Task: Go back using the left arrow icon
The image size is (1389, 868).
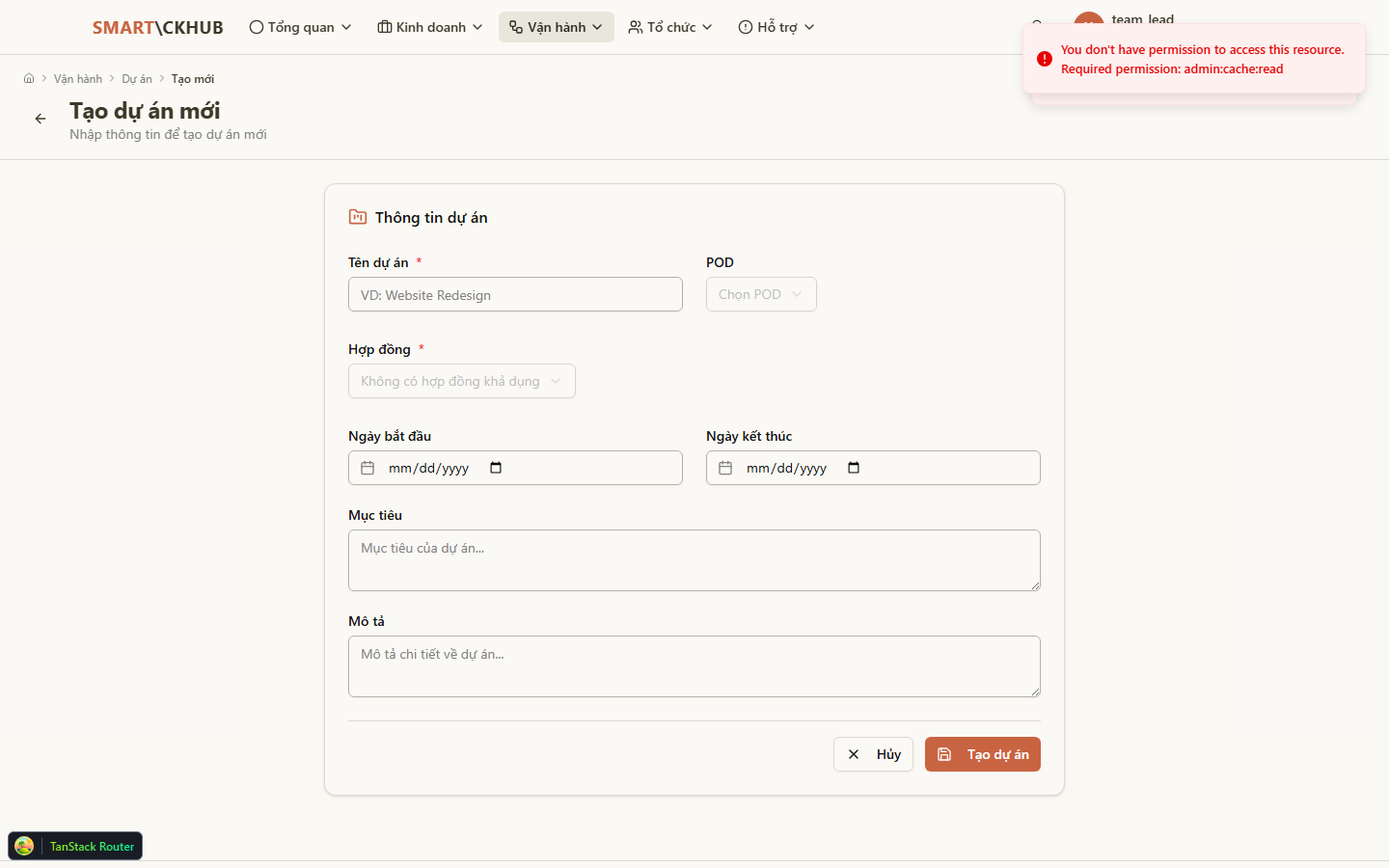Action: coord(41,119)
